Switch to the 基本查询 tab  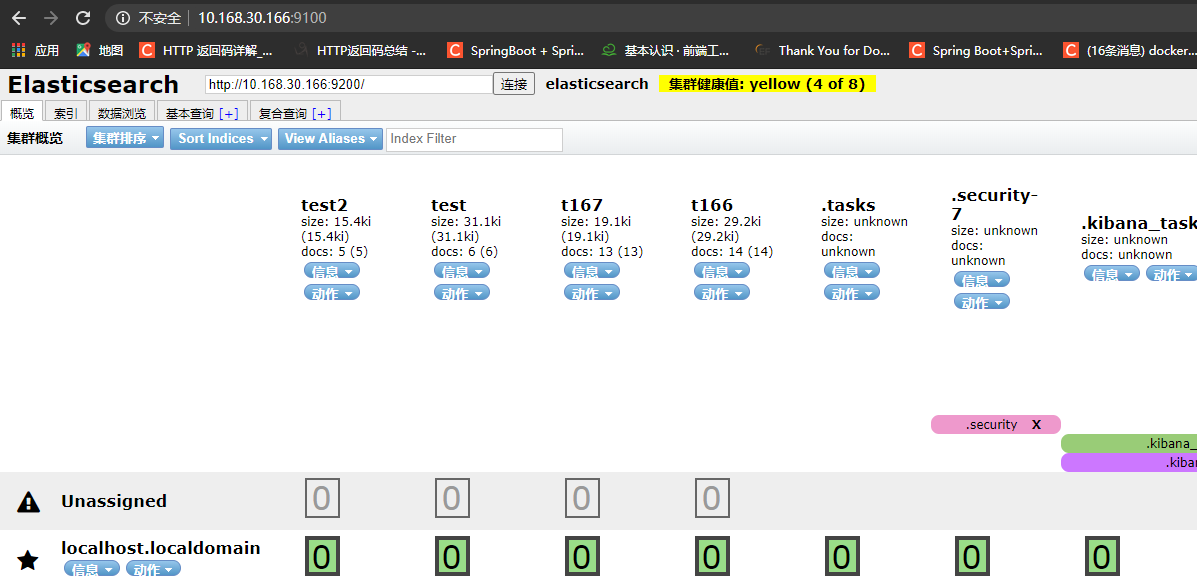190,113
